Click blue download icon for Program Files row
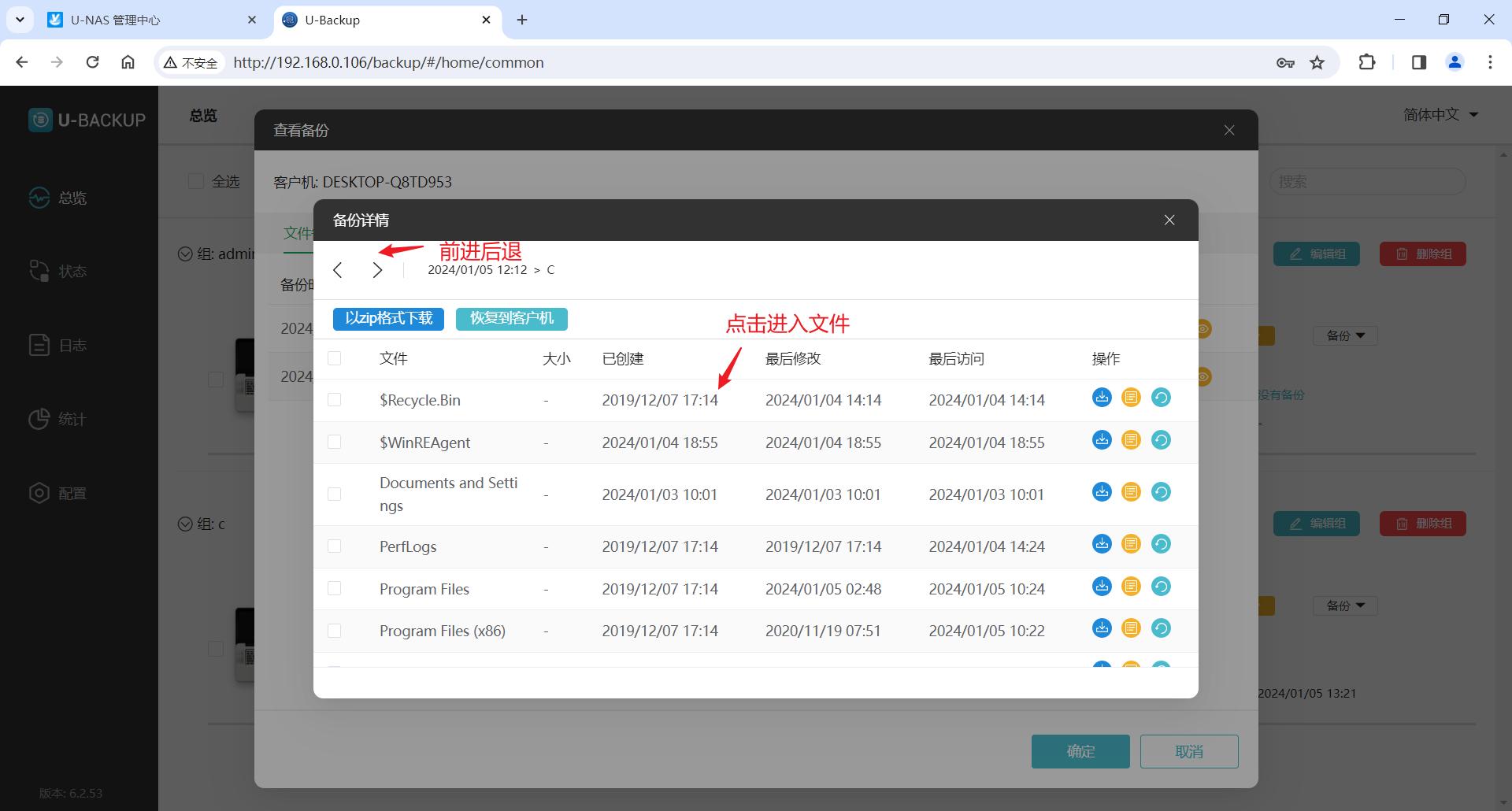Viewport: 1512px width, 811px height. tap(1102, 587)
